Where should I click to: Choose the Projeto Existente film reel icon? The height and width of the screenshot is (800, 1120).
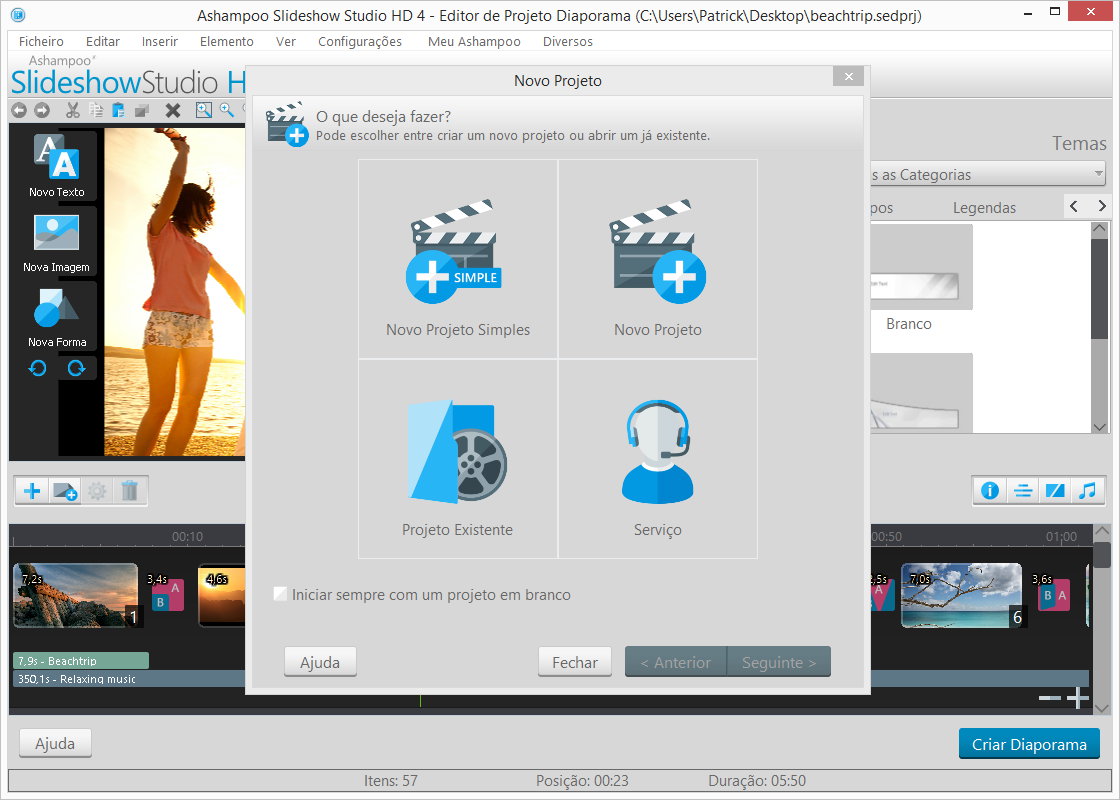tap(457, 453)
